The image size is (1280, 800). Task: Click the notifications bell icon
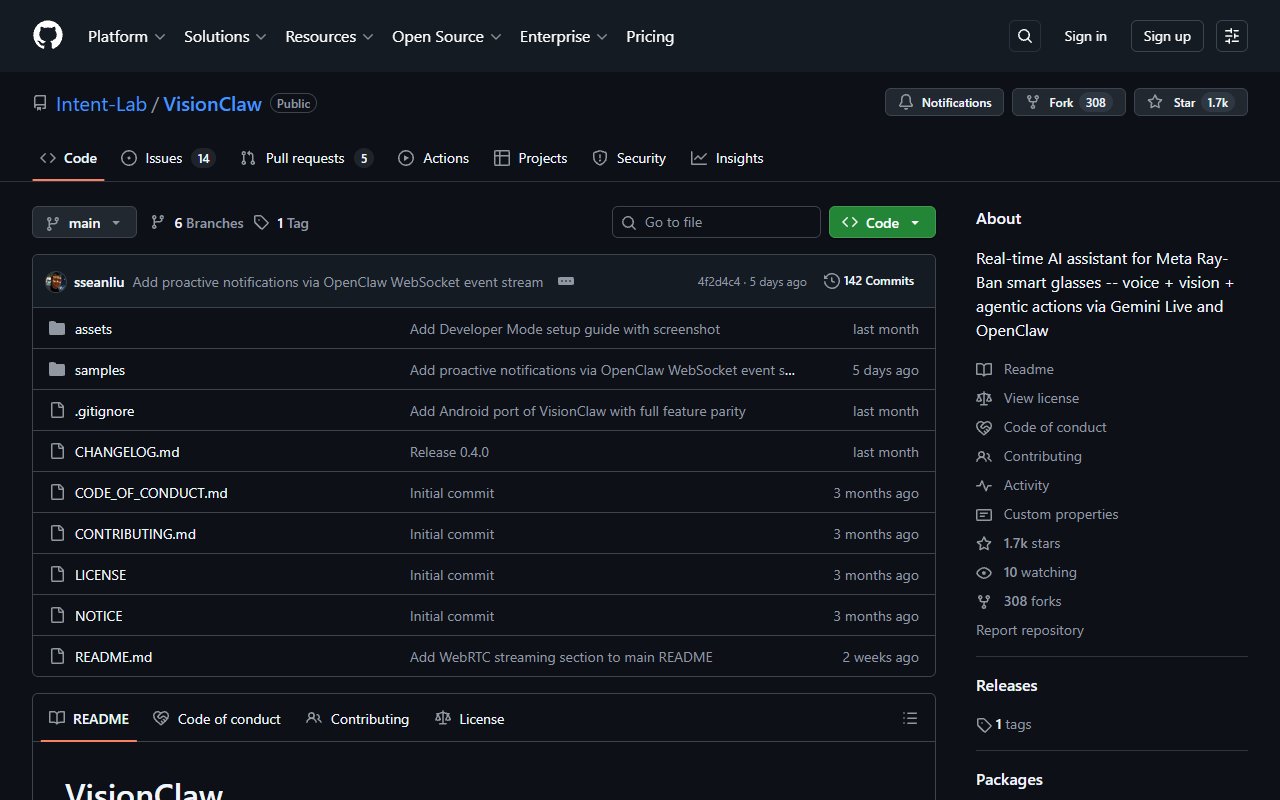coord(907,101)
